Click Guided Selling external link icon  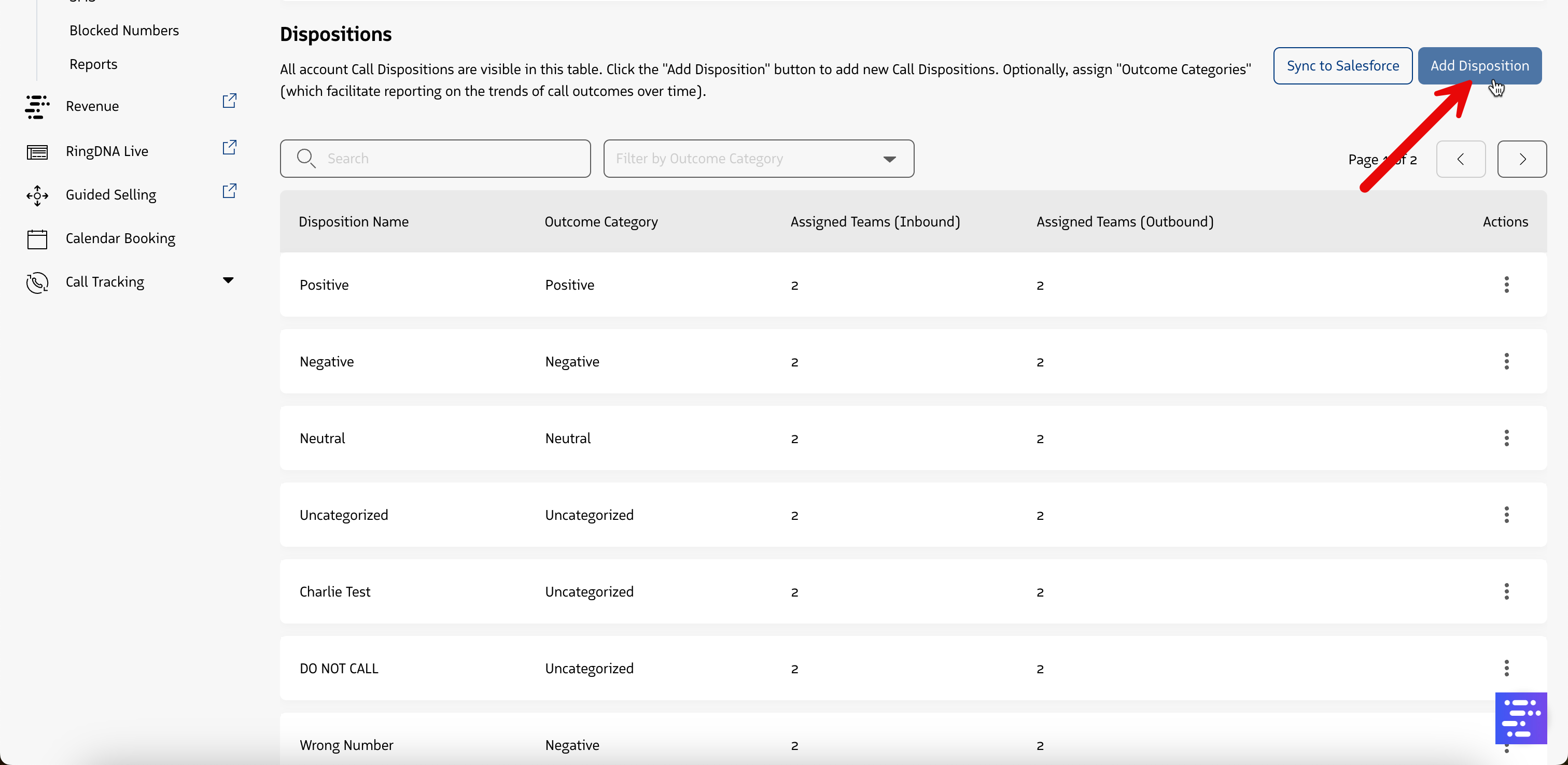(x=229, y=191)
